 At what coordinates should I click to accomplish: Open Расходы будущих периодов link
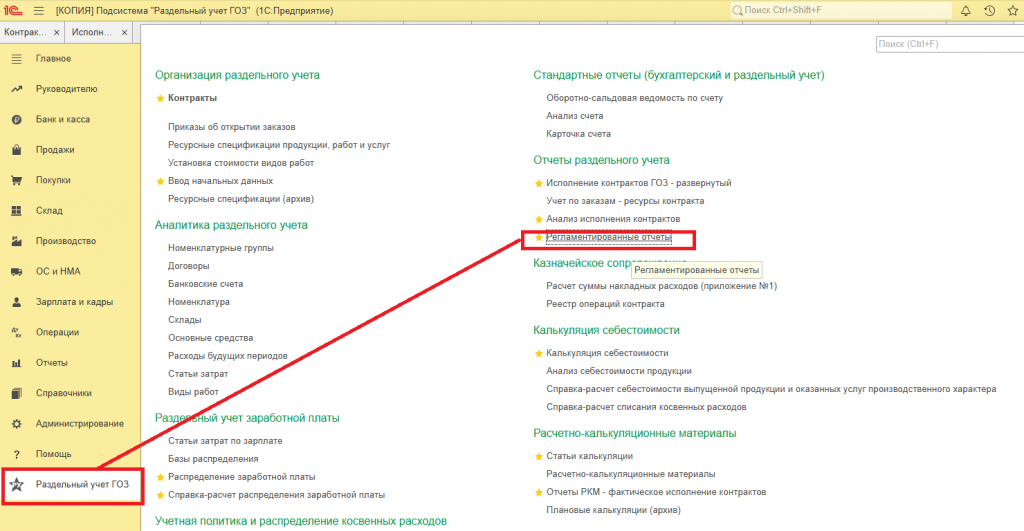coord(227,356)
